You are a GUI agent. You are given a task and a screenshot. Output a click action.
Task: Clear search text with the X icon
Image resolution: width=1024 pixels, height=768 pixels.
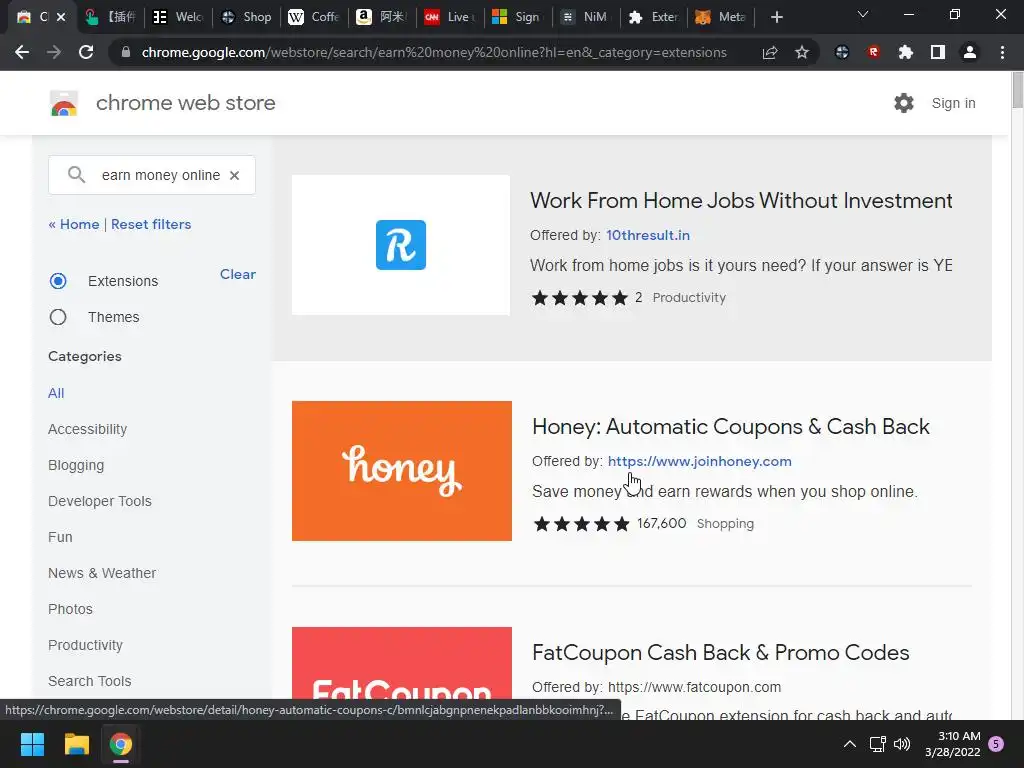point(234,175)
